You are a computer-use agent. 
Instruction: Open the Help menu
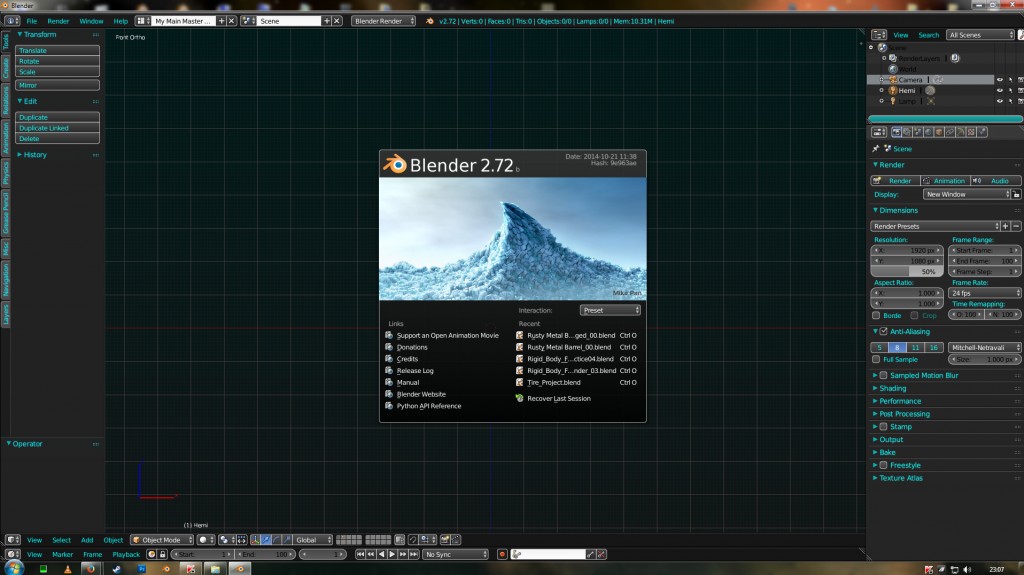tap(121, 21)
